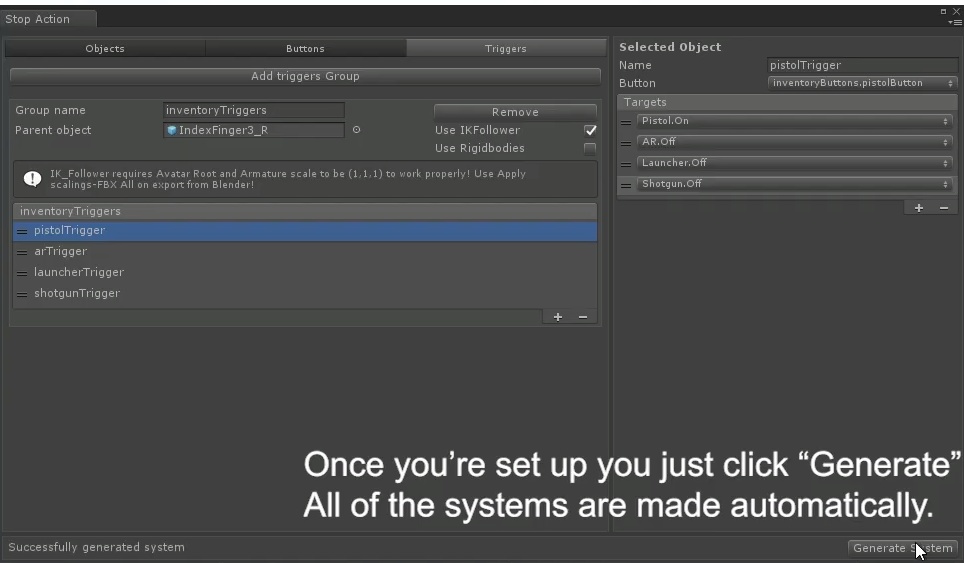Image resolution: width=964 pixels, height=563 pixels.
Task: Close the Stop Action window
Action: [x=956, y=11]
